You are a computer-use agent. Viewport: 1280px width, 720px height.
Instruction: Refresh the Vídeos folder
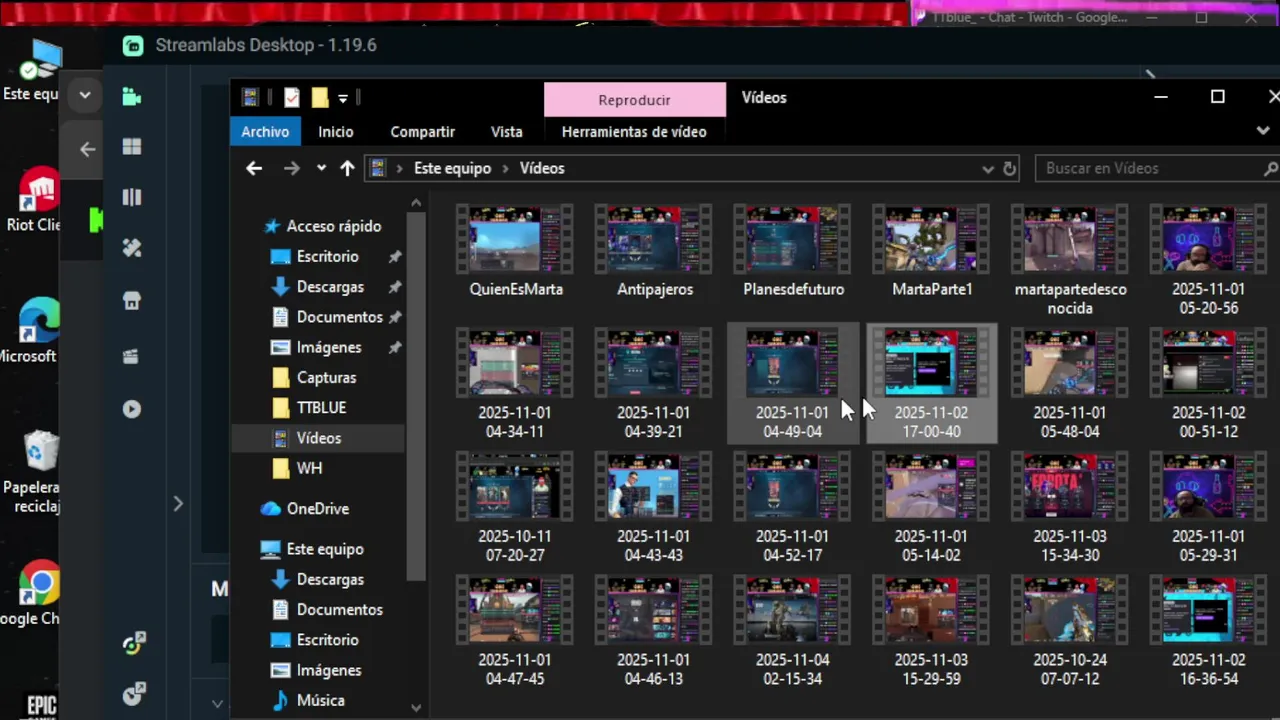[x=1010, y=168]
